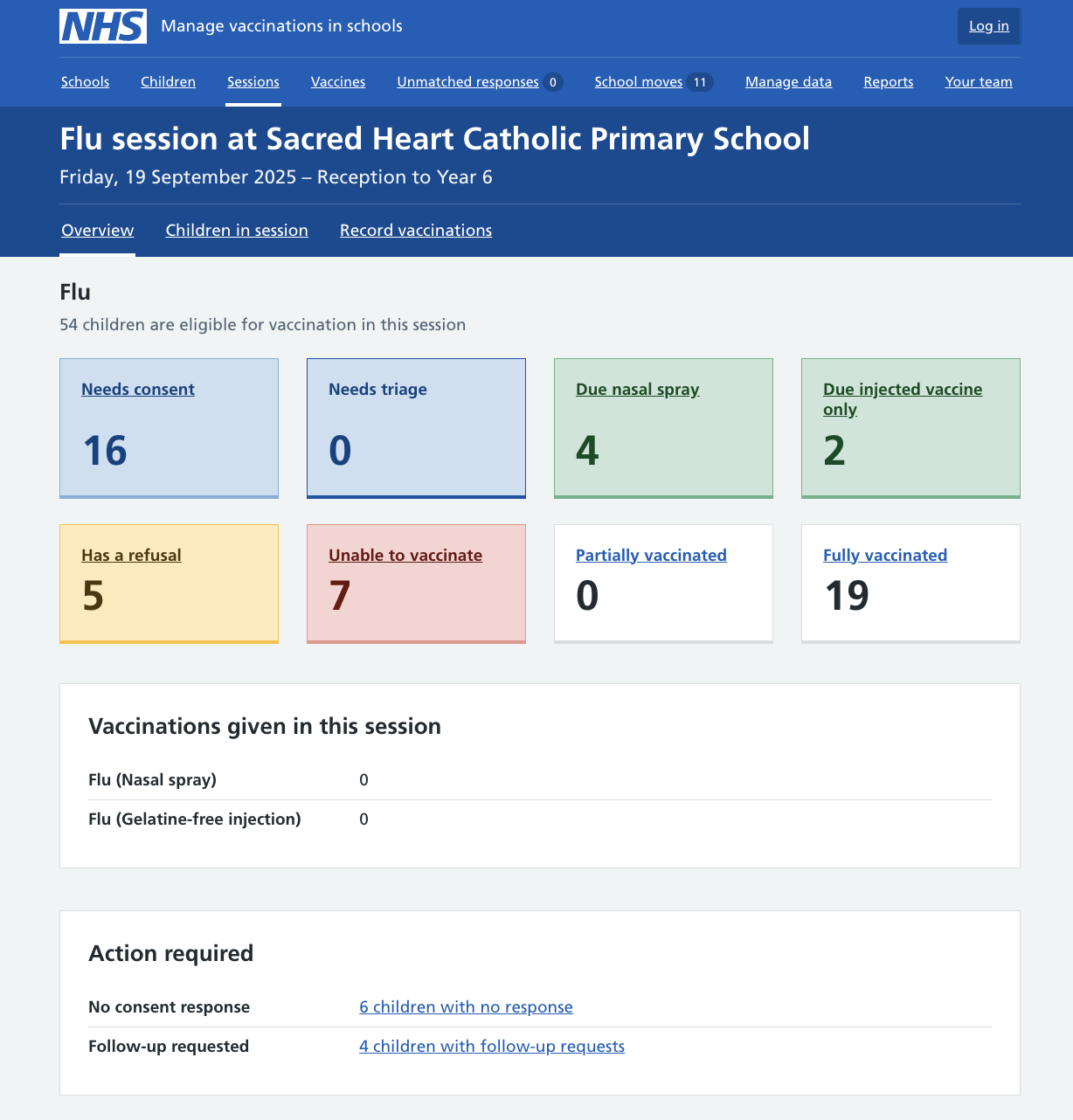Open the Children in session tab
Viewport: 1073px width, 1120px height.
[237, 230]
